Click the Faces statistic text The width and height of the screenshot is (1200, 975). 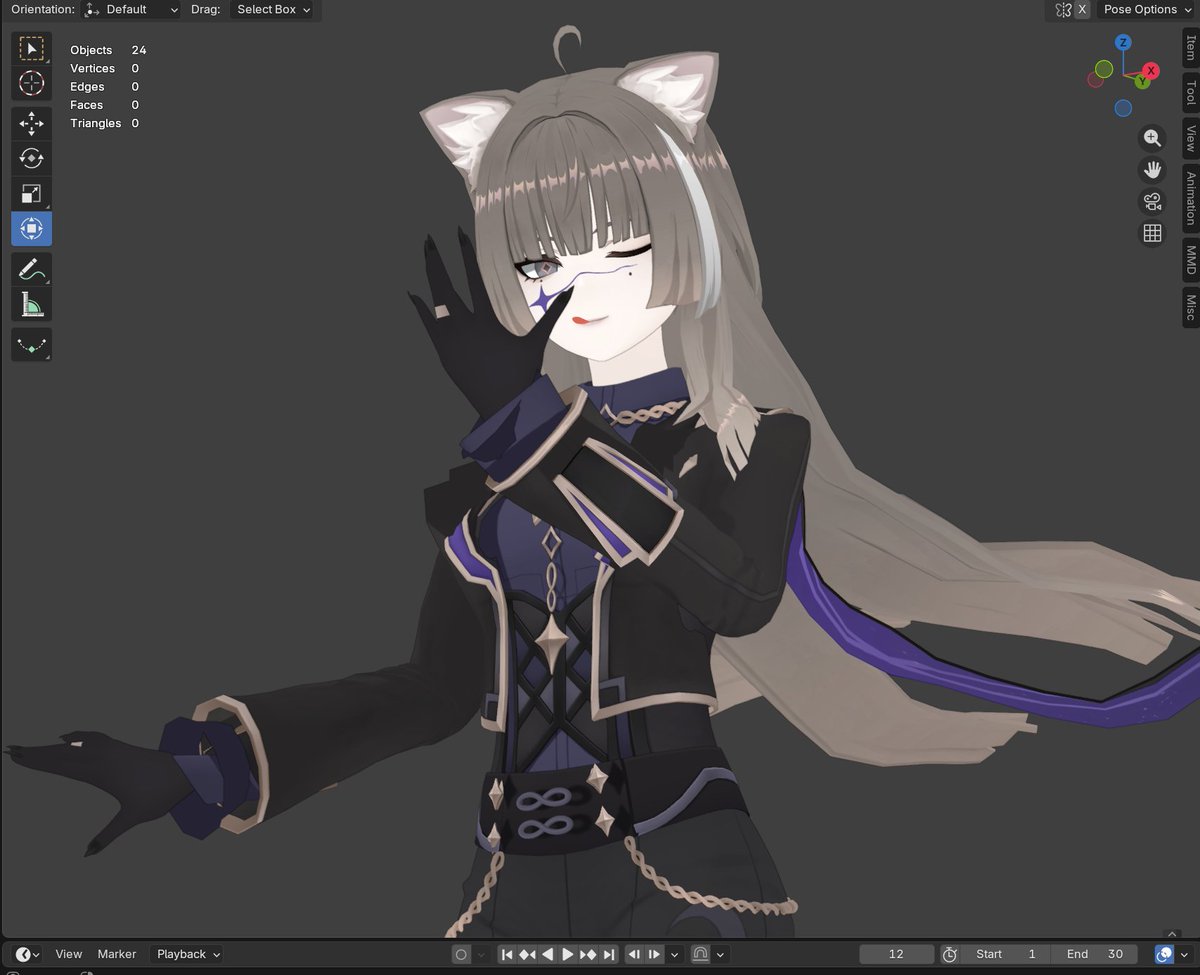click(104, 105)
